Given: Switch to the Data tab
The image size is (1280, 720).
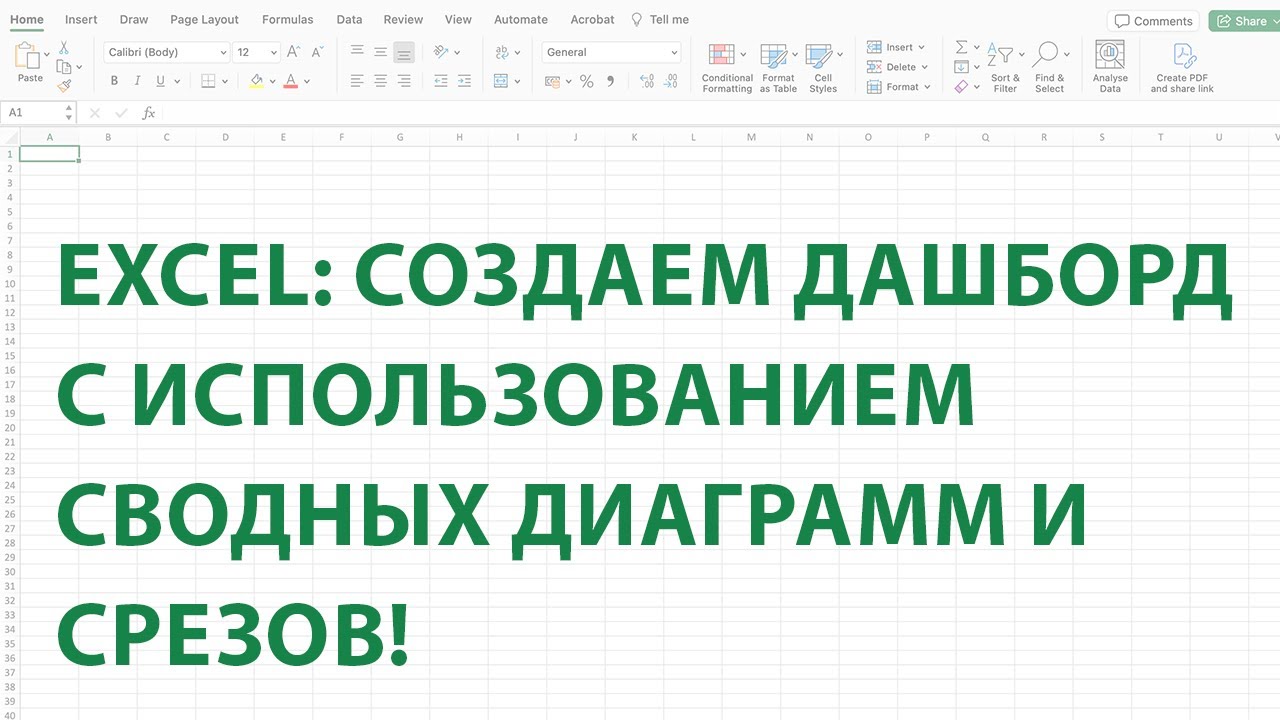Looking at the screenshot, I should [349, 19].
